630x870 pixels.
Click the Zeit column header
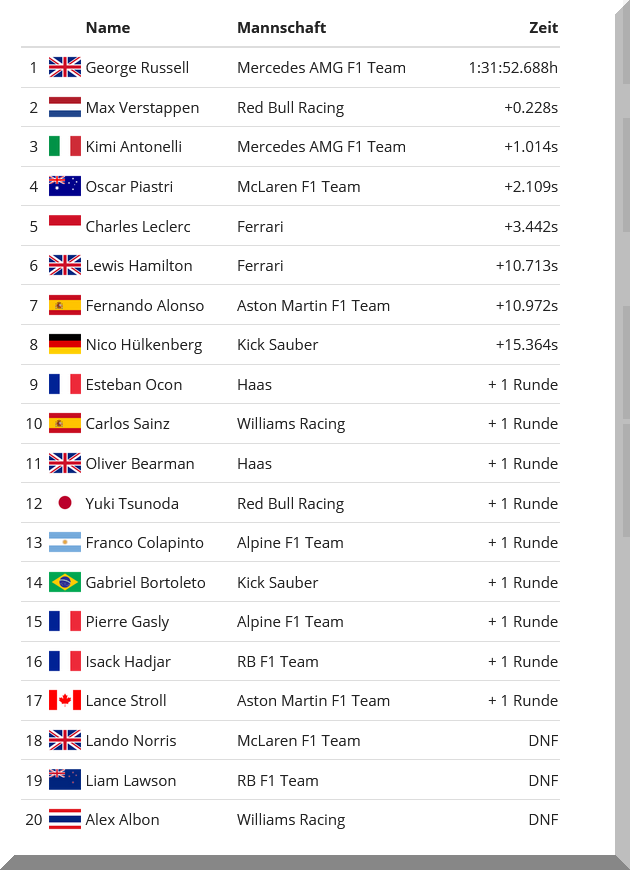tap(543, 28)
